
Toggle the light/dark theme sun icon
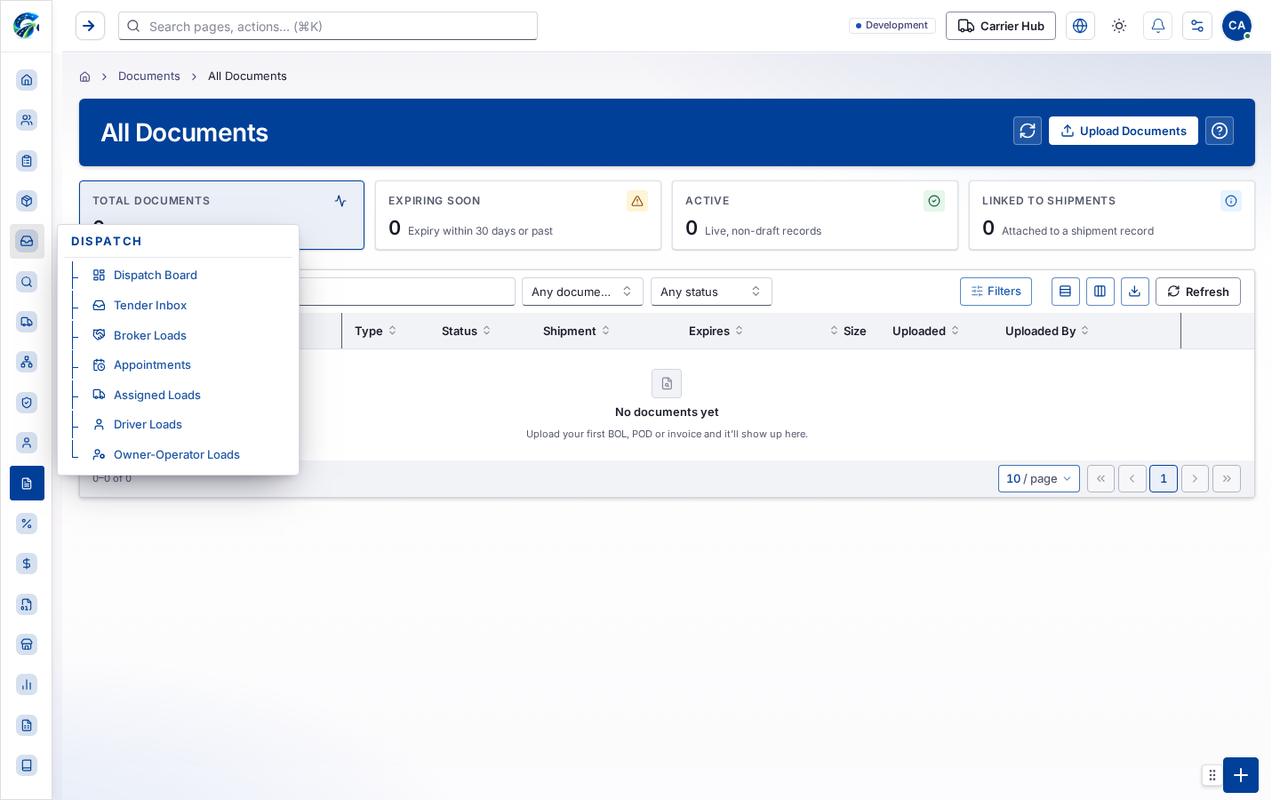click(x=1119, y=26)
